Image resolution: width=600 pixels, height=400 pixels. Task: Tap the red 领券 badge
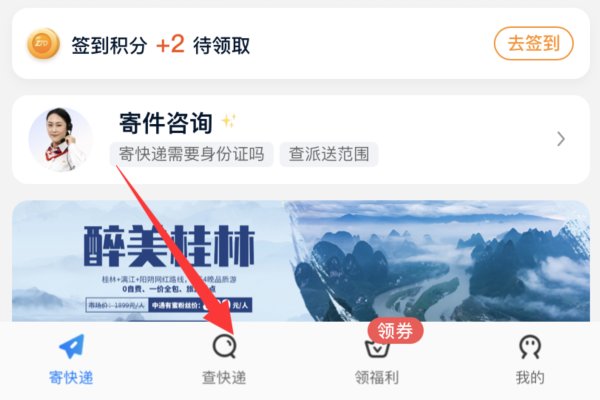click(x=395, y=330)
